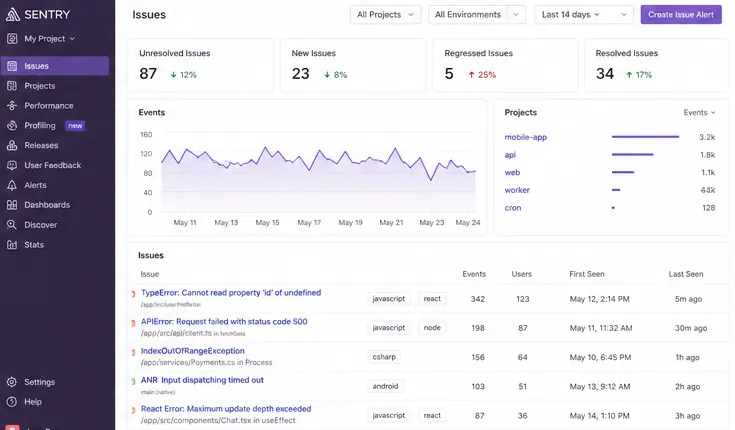The width and height of the screenshot is (735, 430).
Task: Click the Resolved Issues card
Action: (x=657, y=65)
